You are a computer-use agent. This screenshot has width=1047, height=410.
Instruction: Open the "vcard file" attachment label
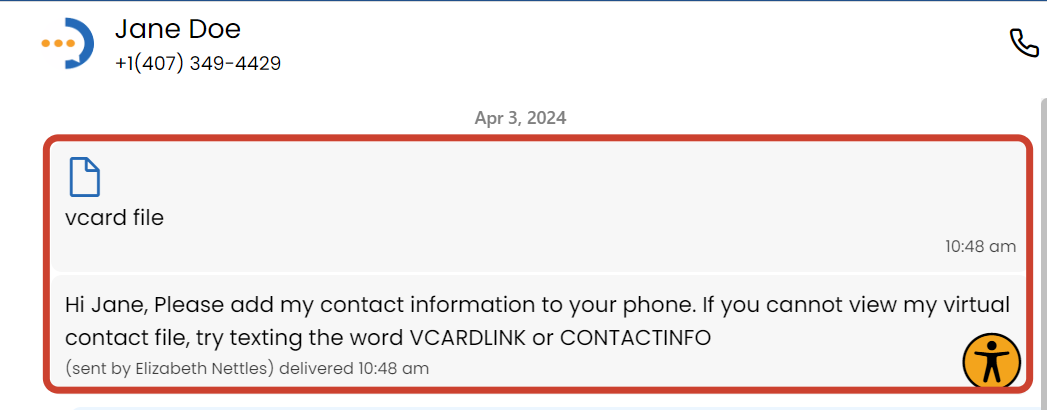coord(114,217)
